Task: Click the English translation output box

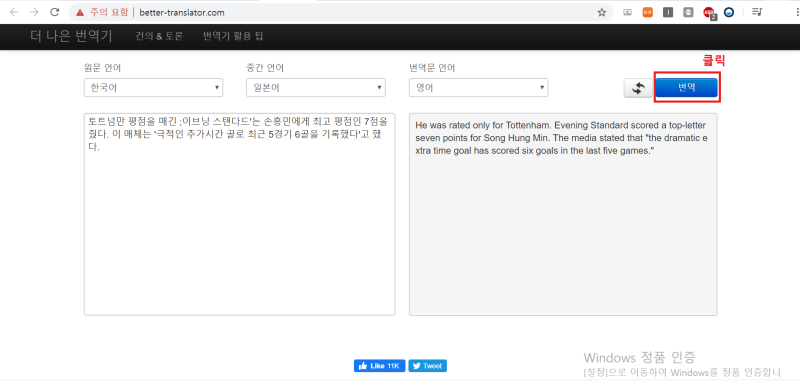Action: tap(563, 214)
